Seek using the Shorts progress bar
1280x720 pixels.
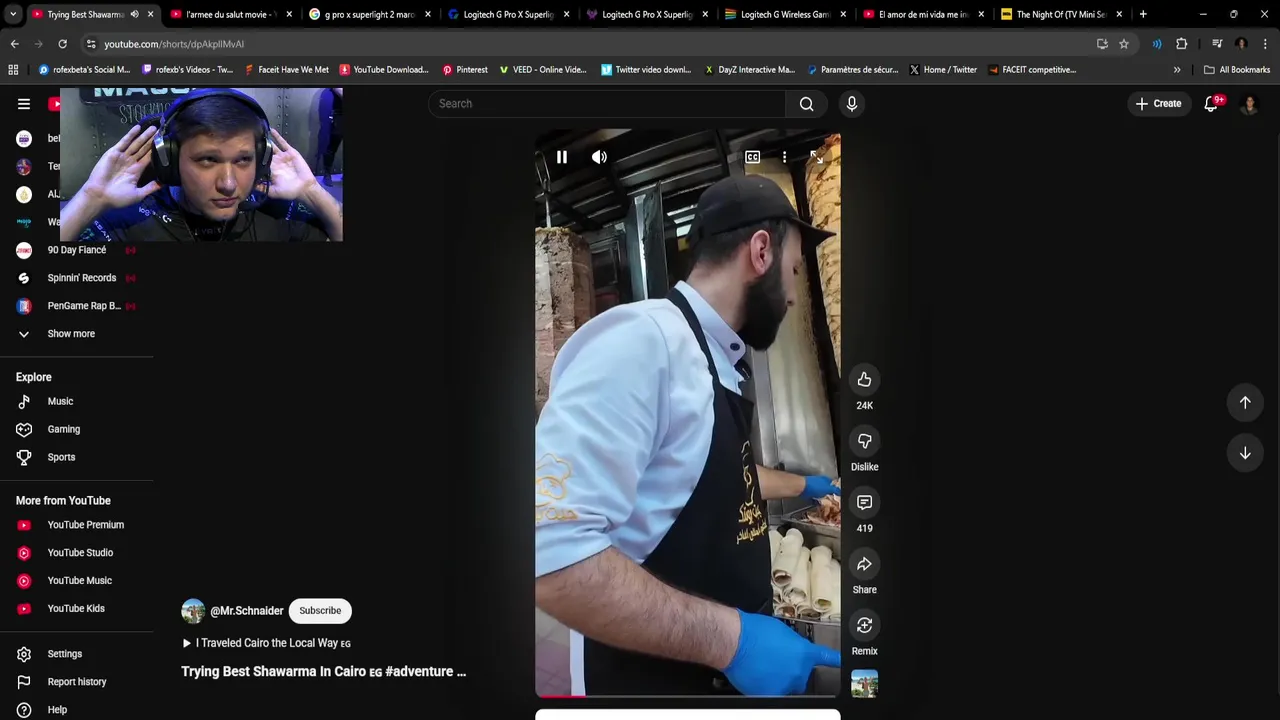(688, 695)
